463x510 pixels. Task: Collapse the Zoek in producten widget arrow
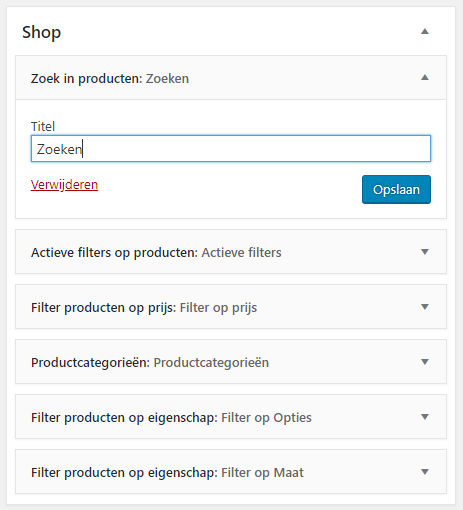point(425,78)
